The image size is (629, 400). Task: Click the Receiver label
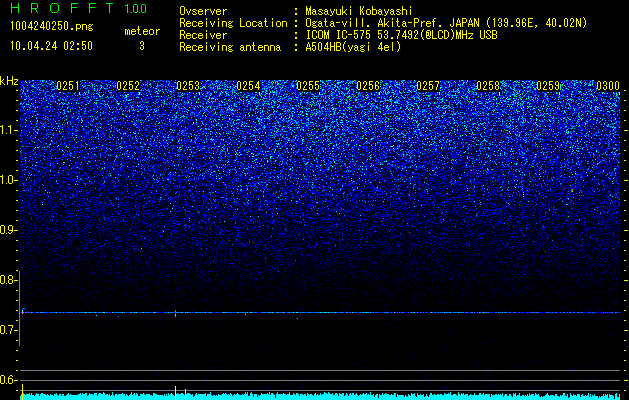(x=203, y=35)
